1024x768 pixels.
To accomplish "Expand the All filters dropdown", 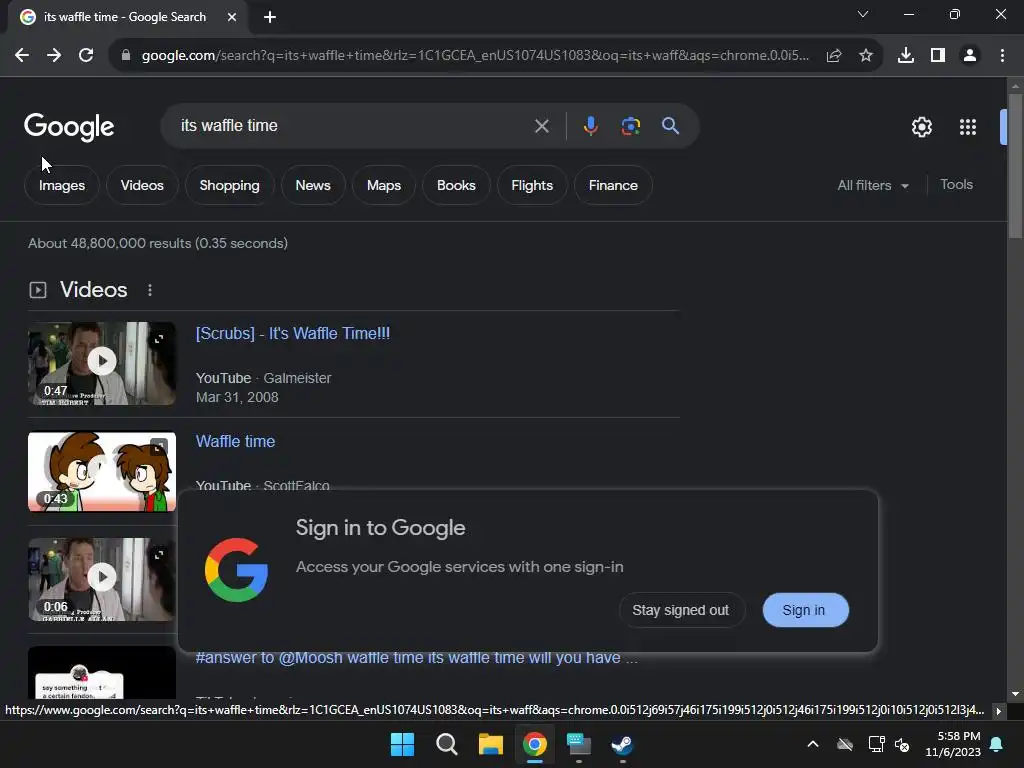I will [872, 185].
